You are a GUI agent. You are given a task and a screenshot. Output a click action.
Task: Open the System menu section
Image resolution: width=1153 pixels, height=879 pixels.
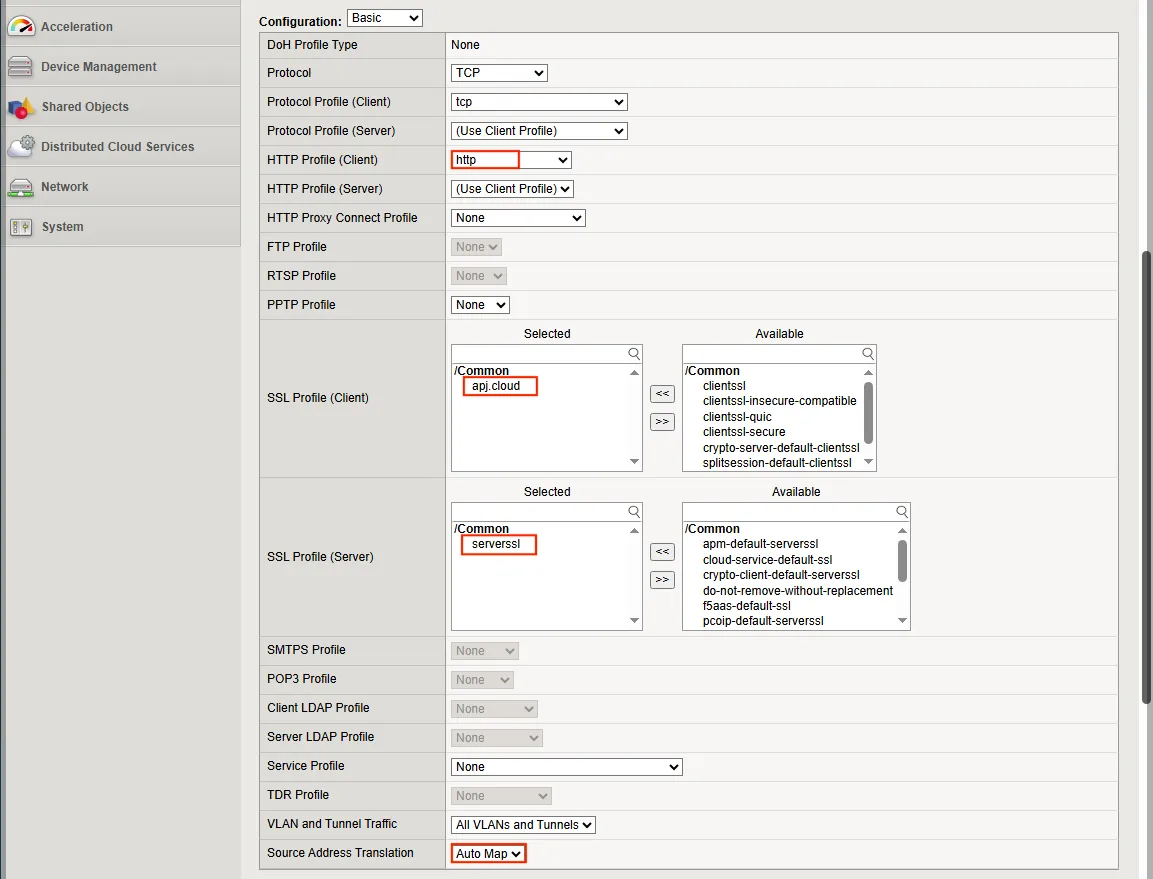tap(62, 227)
